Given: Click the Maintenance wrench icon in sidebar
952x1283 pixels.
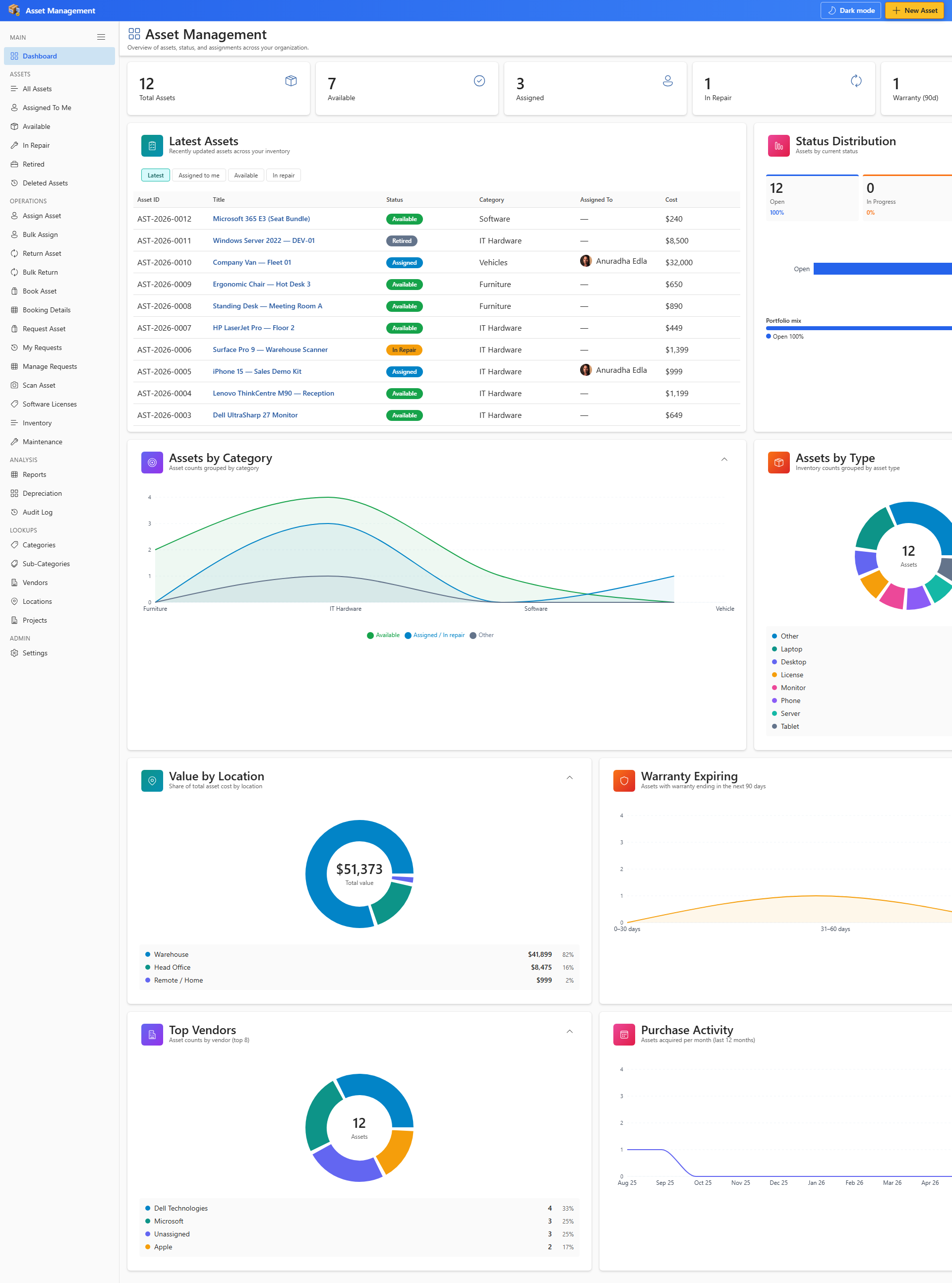Looking at the screenshot, I should [x=14, y=442].
